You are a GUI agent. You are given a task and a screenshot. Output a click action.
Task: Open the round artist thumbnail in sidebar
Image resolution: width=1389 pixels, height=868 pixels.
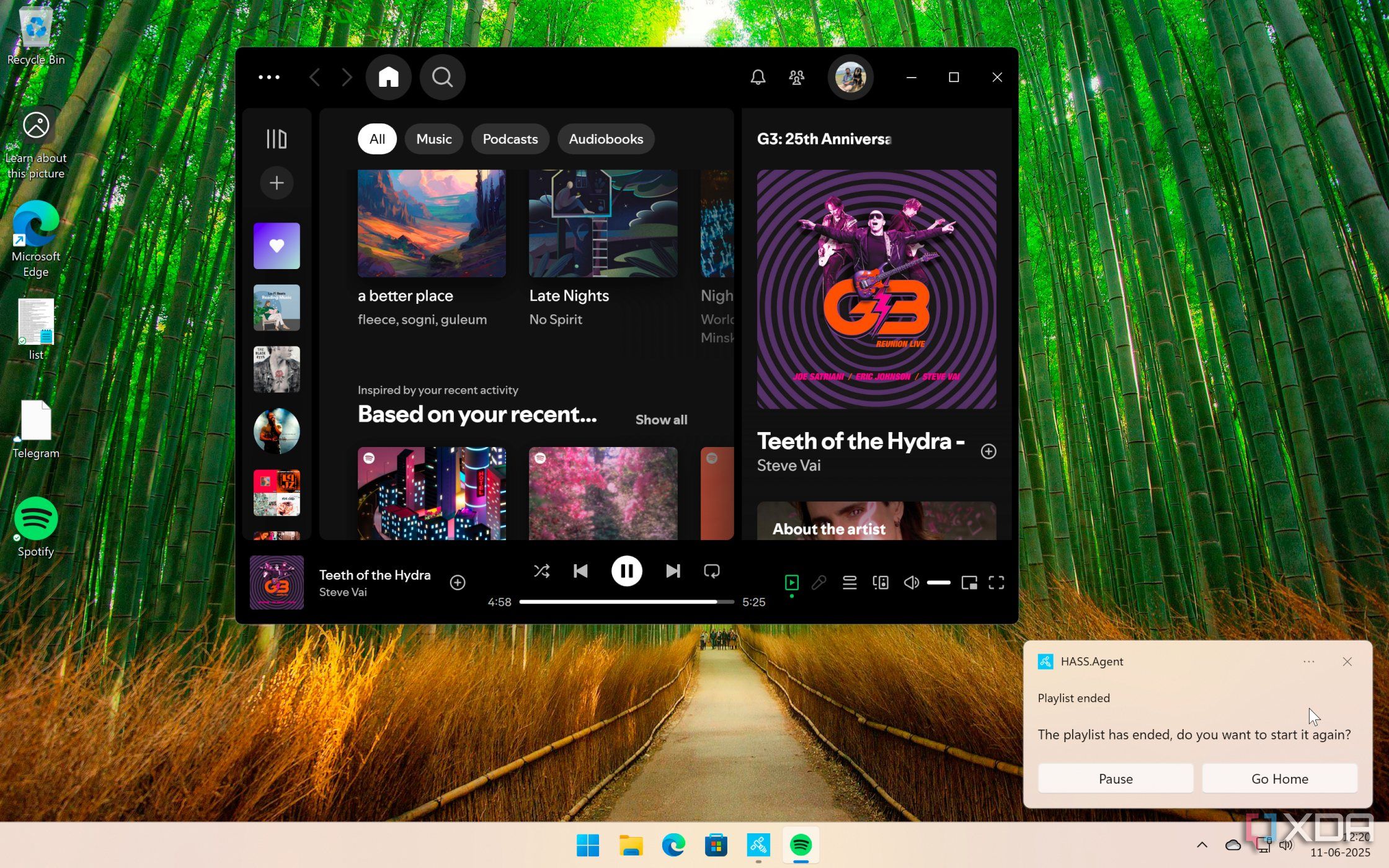click(x=277, y=431)
